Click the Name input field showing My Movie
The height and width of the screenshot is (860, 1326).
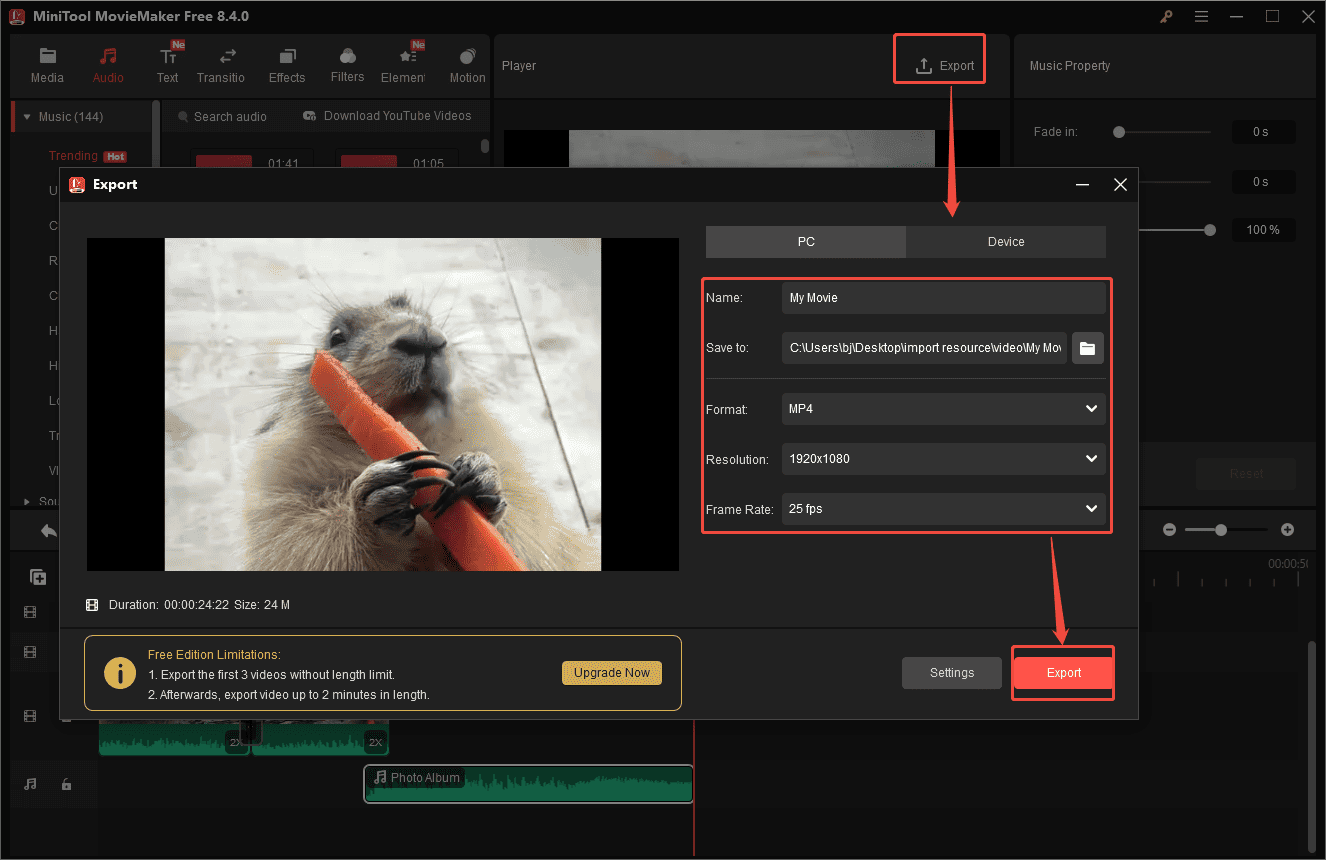click(x=943, y=297)
